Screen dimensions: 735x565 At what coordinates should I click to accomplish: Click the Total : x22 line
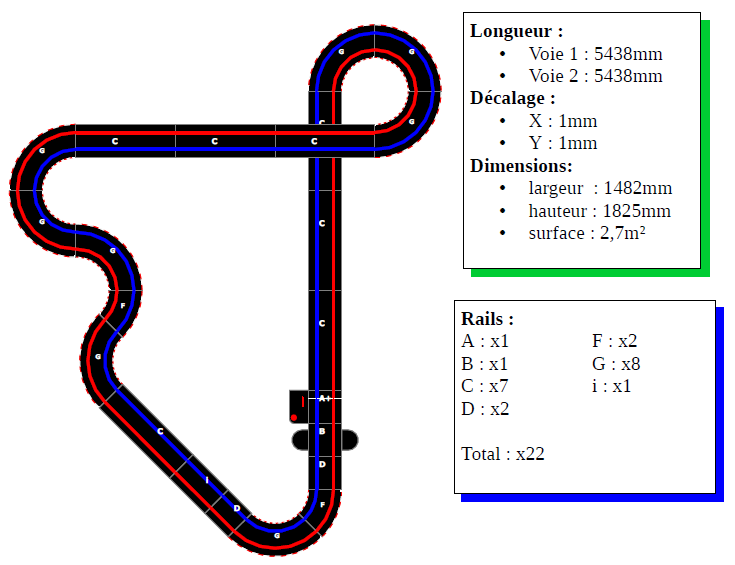pos(503,454)
